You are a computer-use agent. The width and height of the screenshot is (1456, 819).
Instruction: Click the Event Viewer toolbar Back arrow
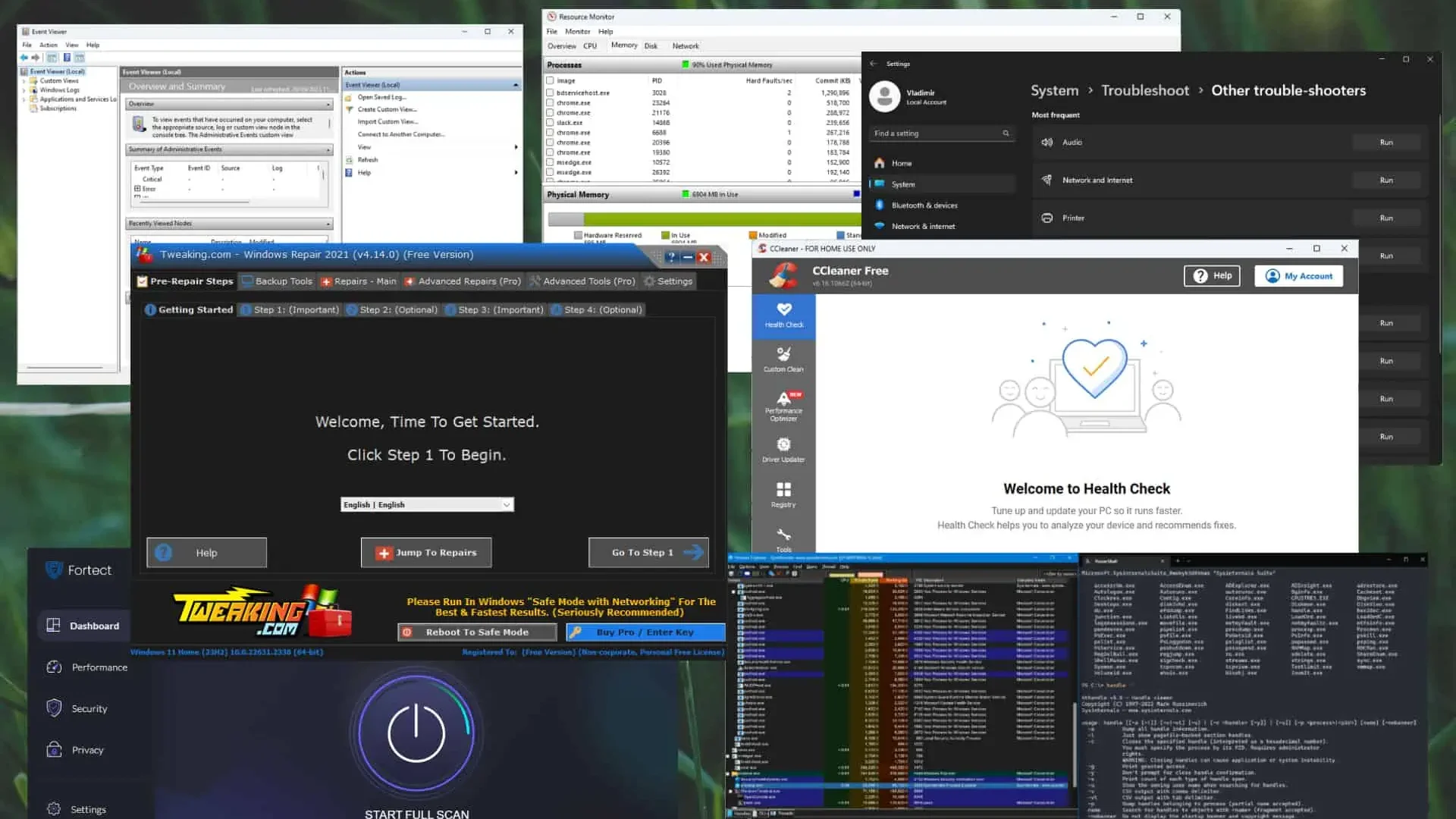24,58
